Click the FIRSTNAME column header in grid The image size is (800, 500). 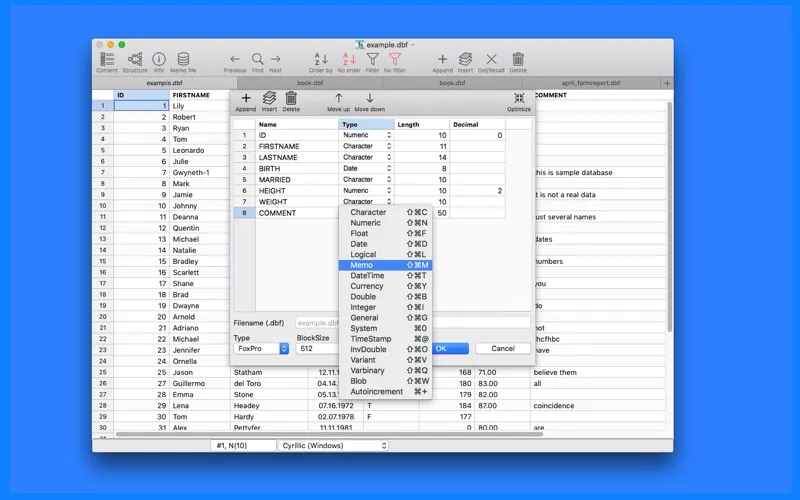199,95
